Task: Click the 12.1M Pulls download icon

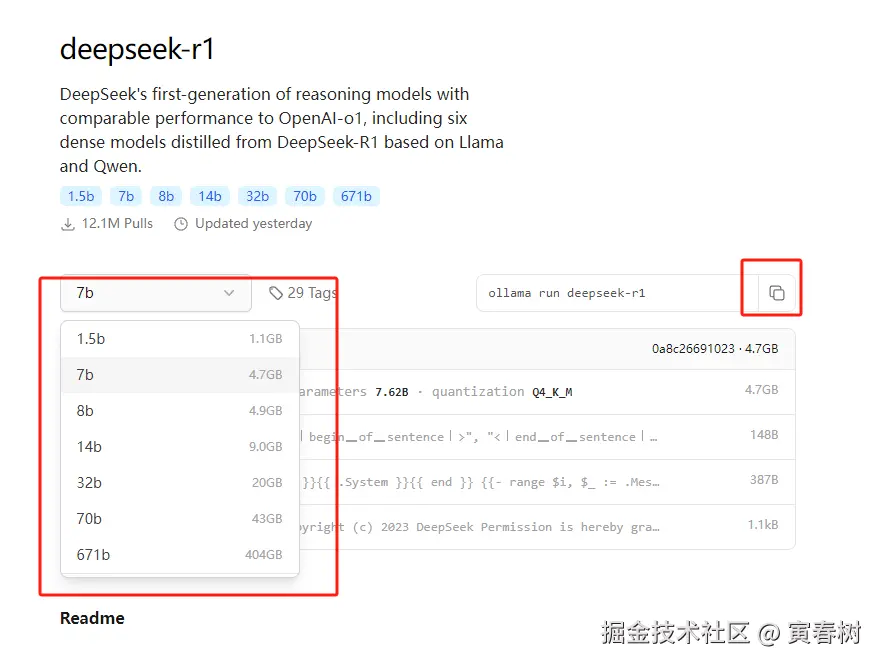Action: coord(67,224)
